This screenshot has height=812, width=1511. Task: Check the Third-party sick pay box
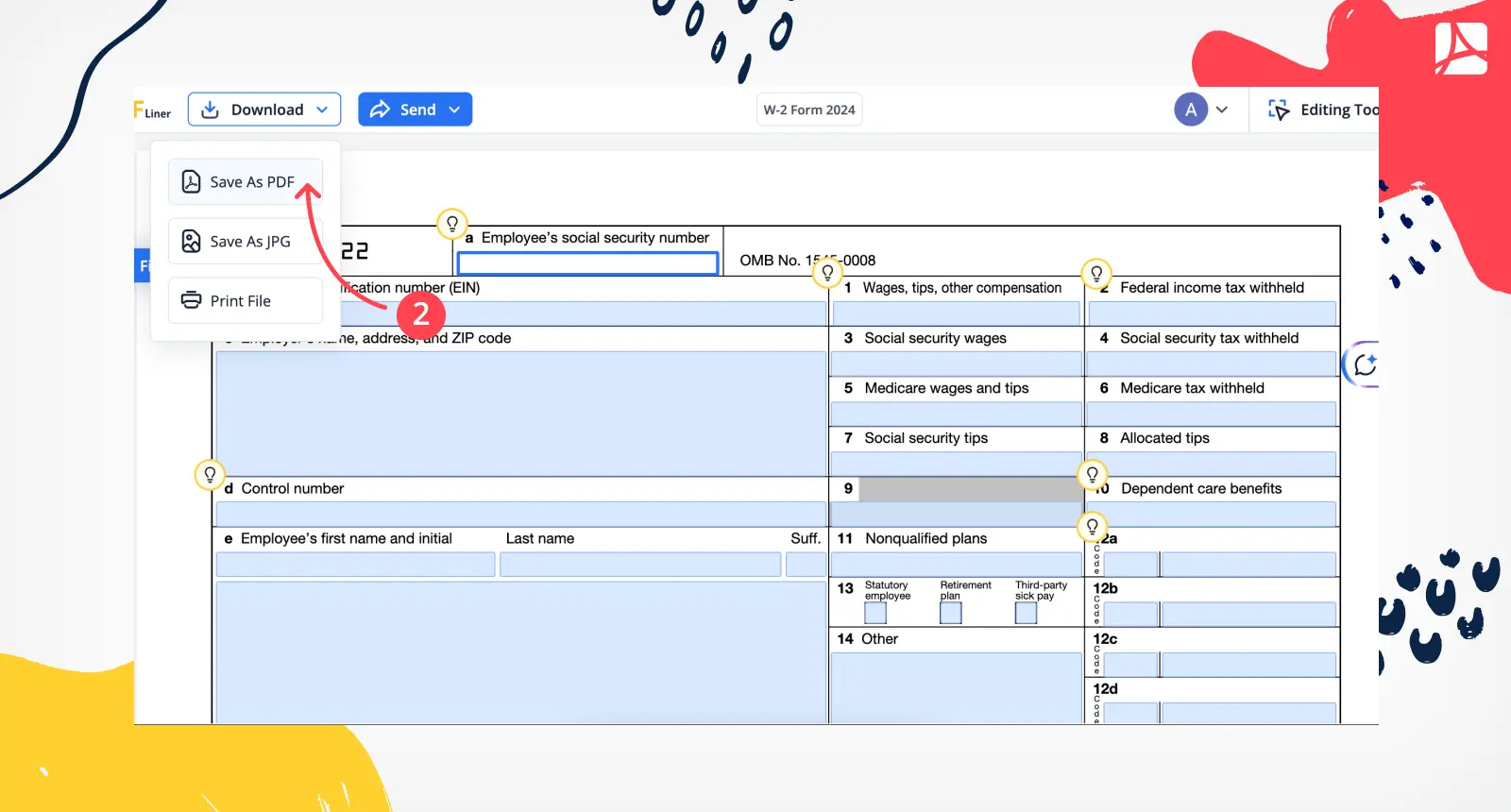pyautogui.click(x=1026, y=613)
